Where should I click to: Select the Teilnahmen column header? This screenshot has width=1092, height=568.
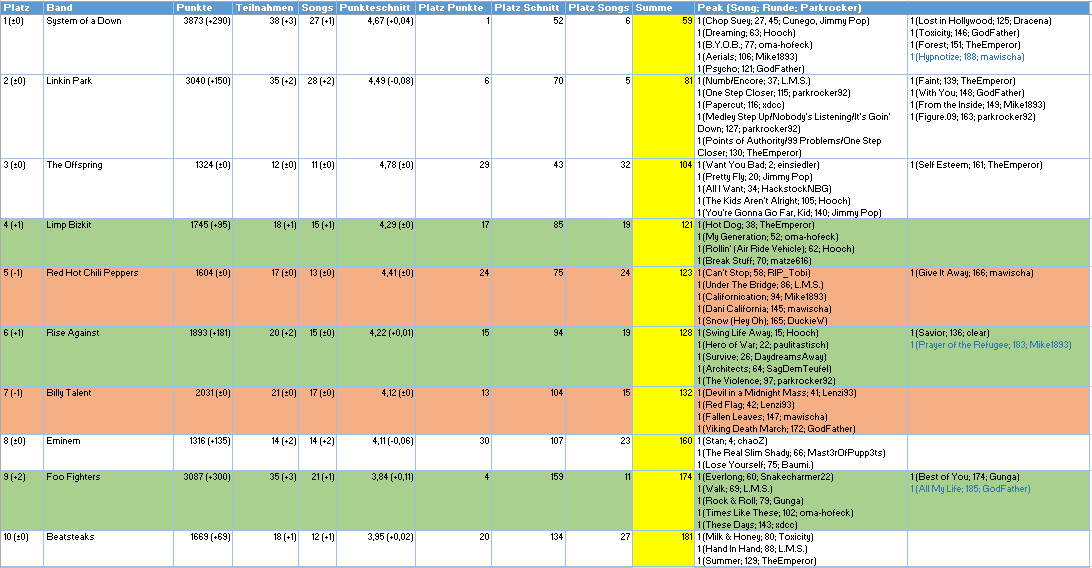pyautogui.click(x=265, y=8)
